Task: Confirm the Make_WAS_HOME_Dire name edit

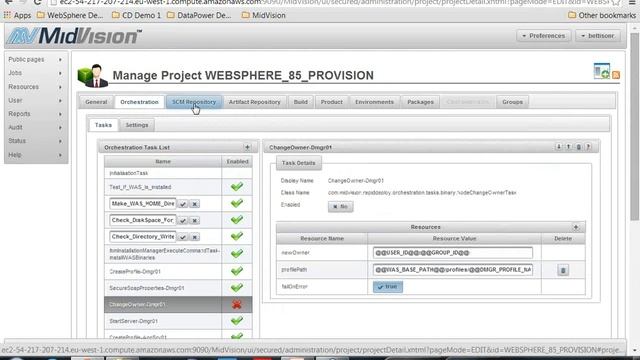Action: pyautogui.click(x=183, y=204)
